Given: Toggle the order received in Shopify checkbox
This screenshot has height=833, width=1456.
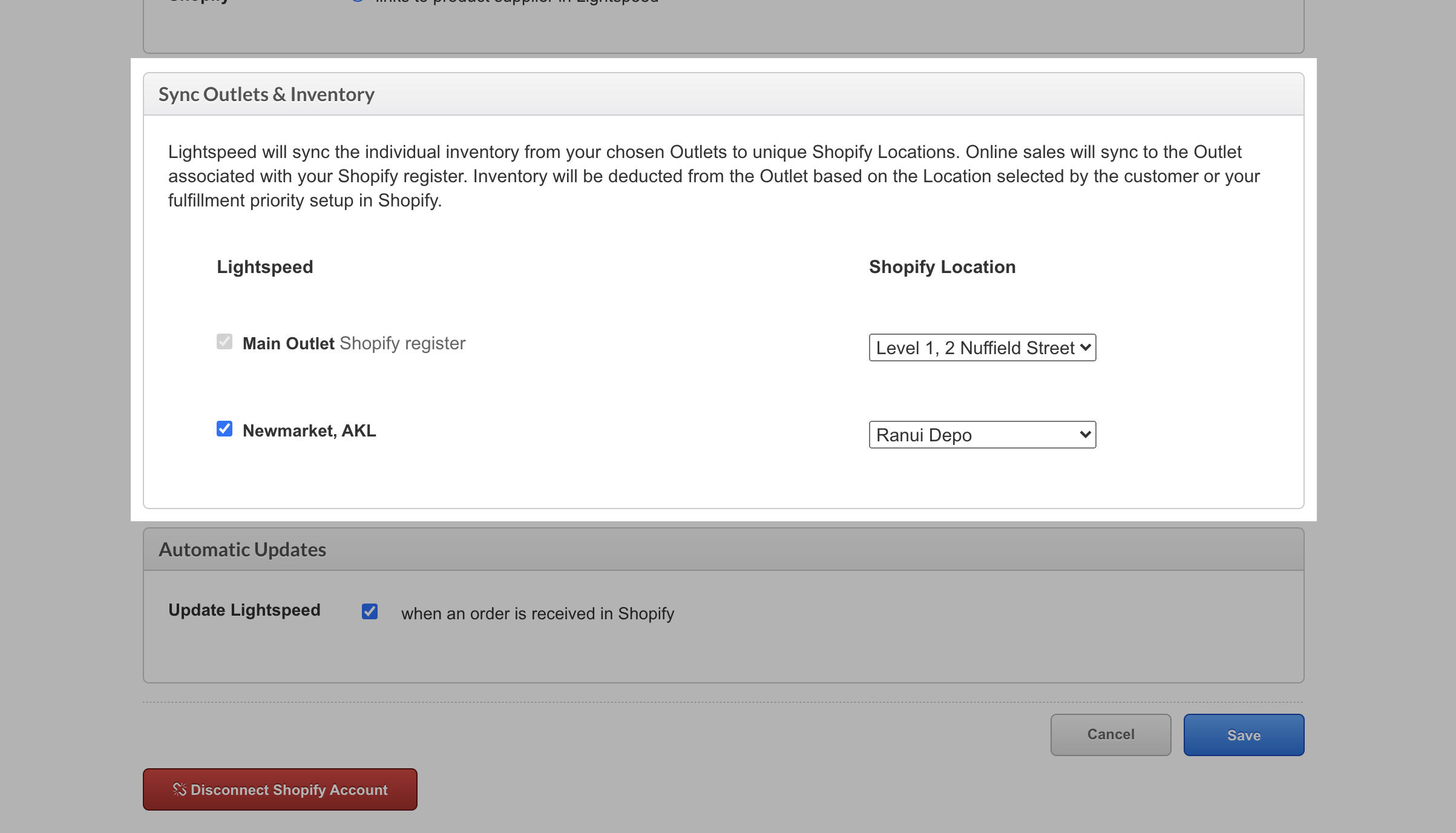Looking at the screenshot, I should pyautogui.click(x=370, y=612).
